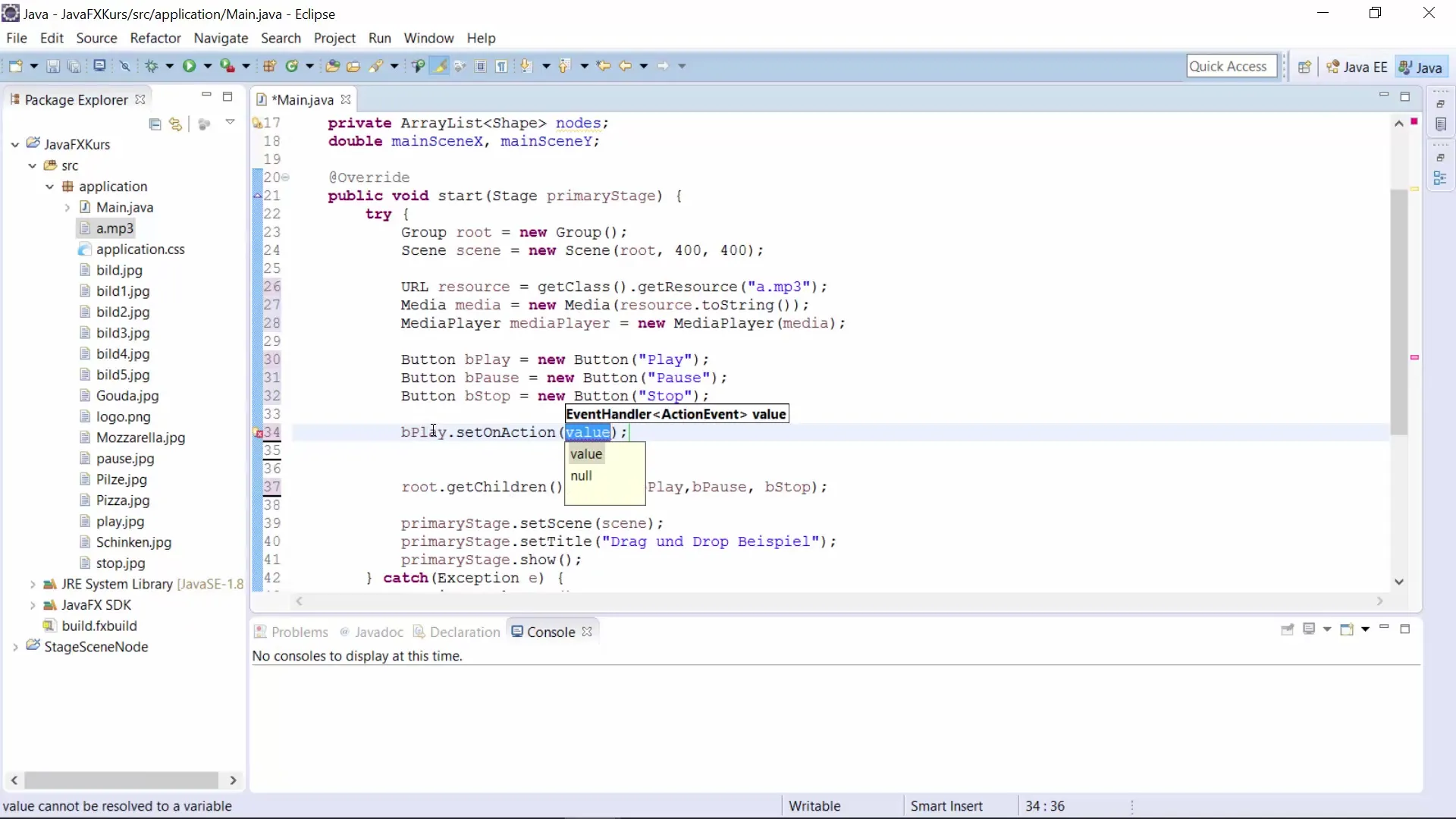This screenshot has width=1456, height=819.
Task: Click the Back navigation arrow
Action: (x=625, y=67)
